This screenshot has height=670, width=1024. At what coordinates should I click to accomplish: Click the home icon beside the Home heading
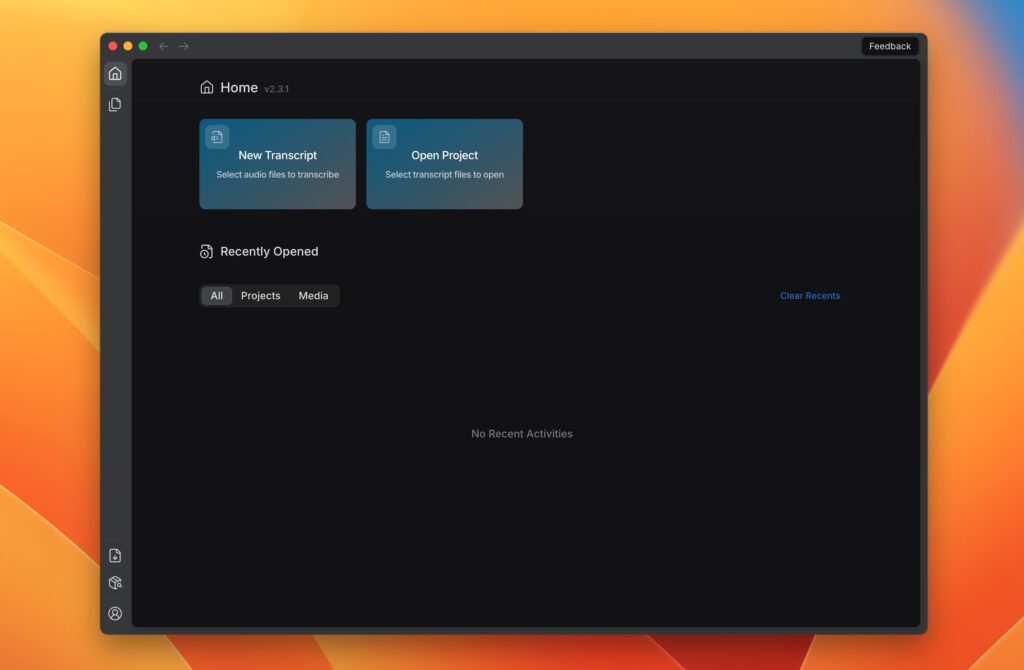205,87
